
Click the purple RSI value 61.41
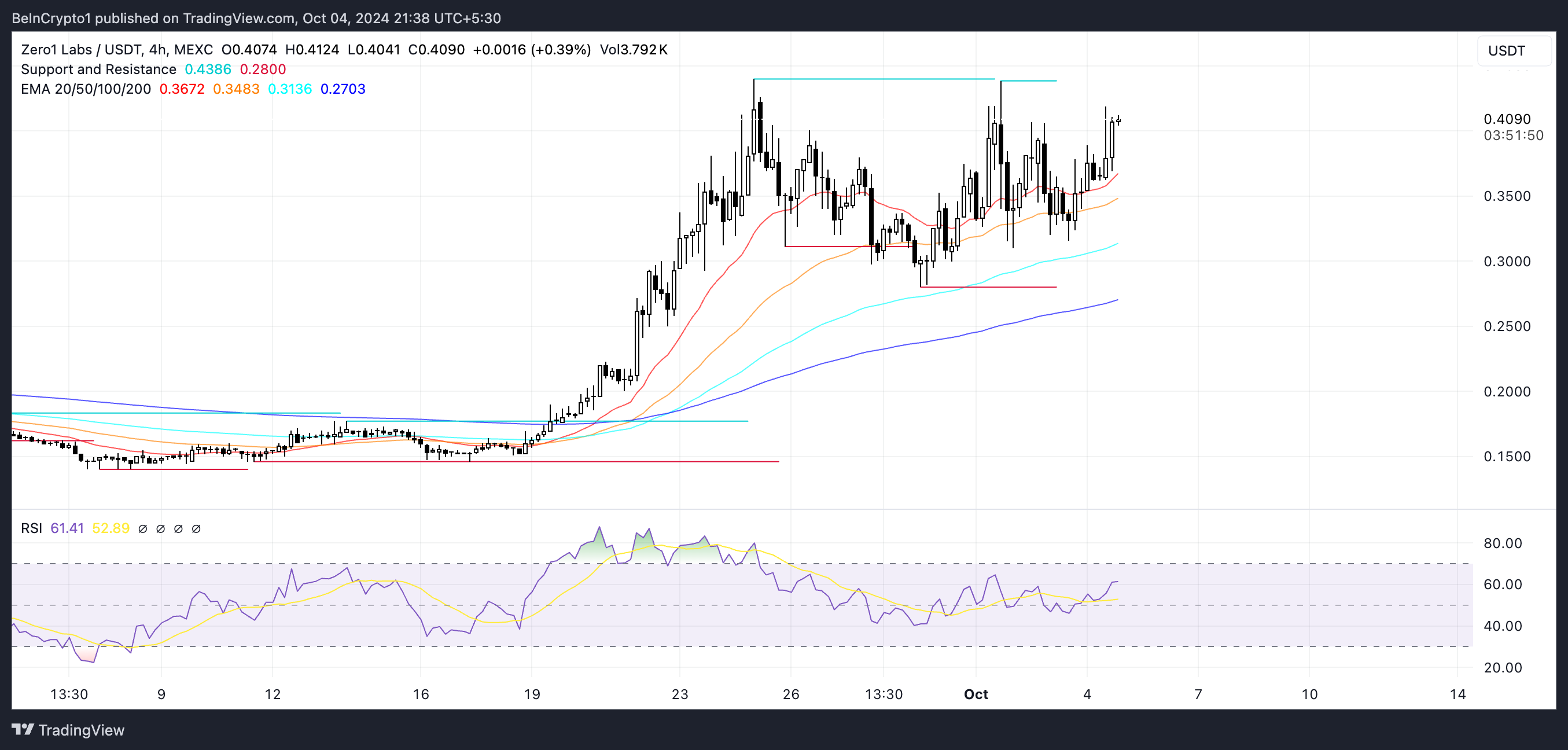pos(67,528)
